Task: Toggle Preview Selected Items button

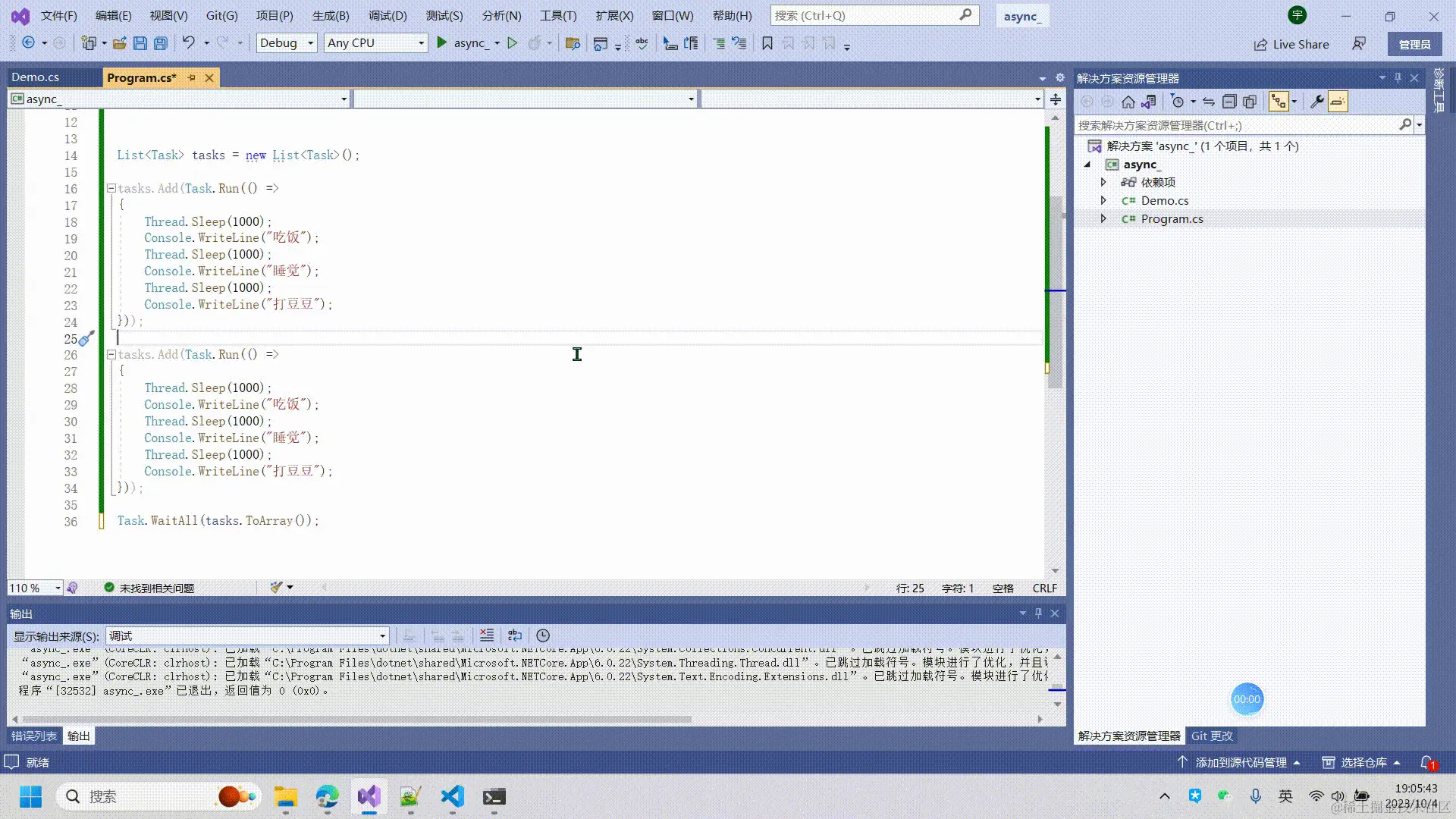Action: [x=1338, y=102]
